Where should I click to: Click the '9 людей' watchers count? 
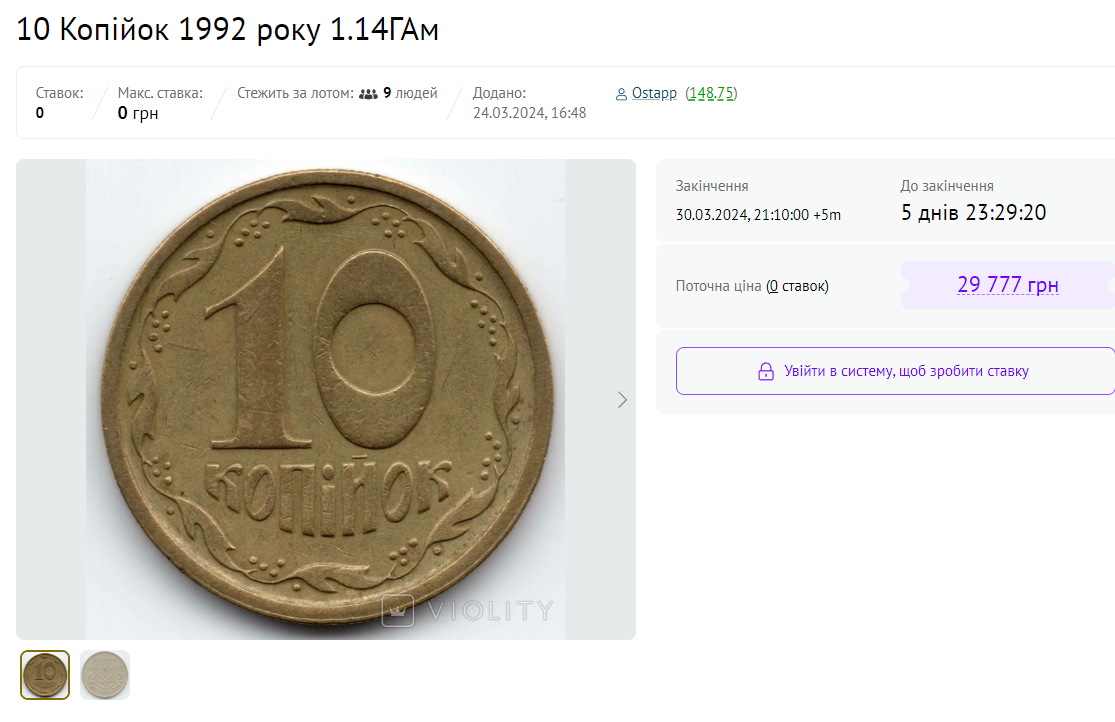(410, 93)
